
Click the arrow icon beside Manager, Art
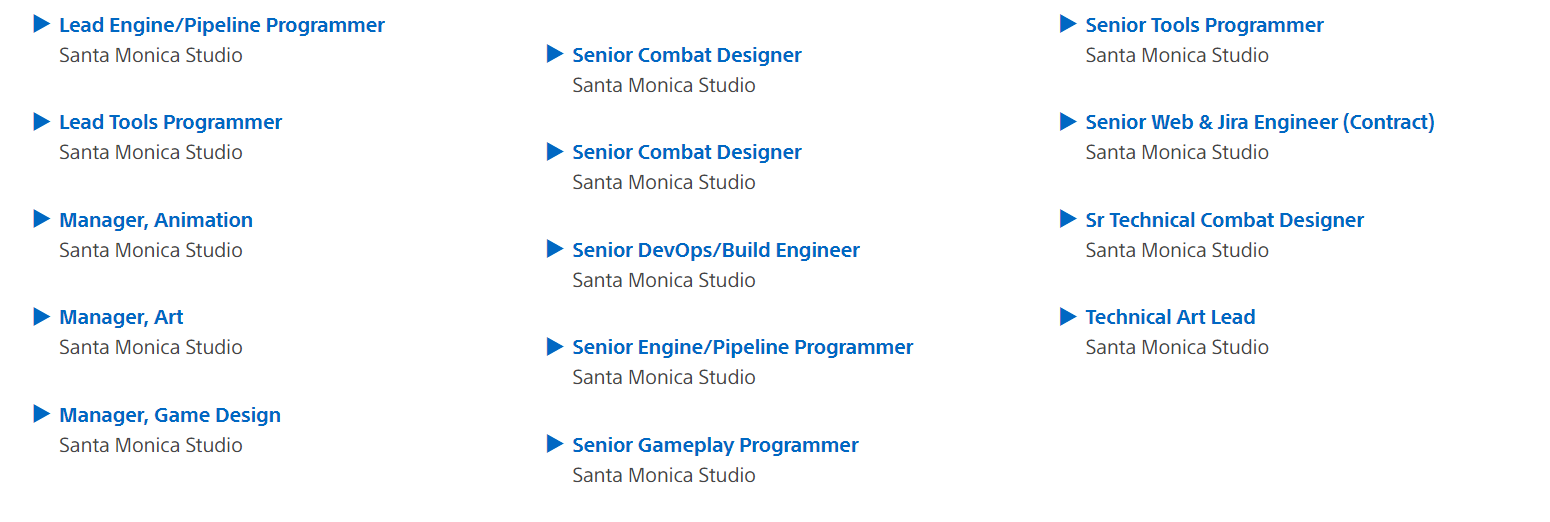(42, 317)
